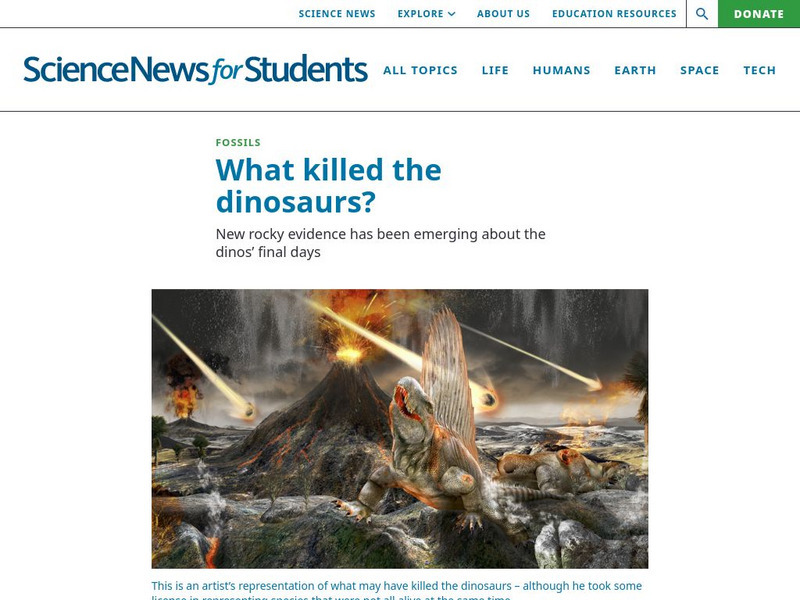The image size is (800, 600).
Task: Open the Tech section
Action: click(x=759, y=70)
